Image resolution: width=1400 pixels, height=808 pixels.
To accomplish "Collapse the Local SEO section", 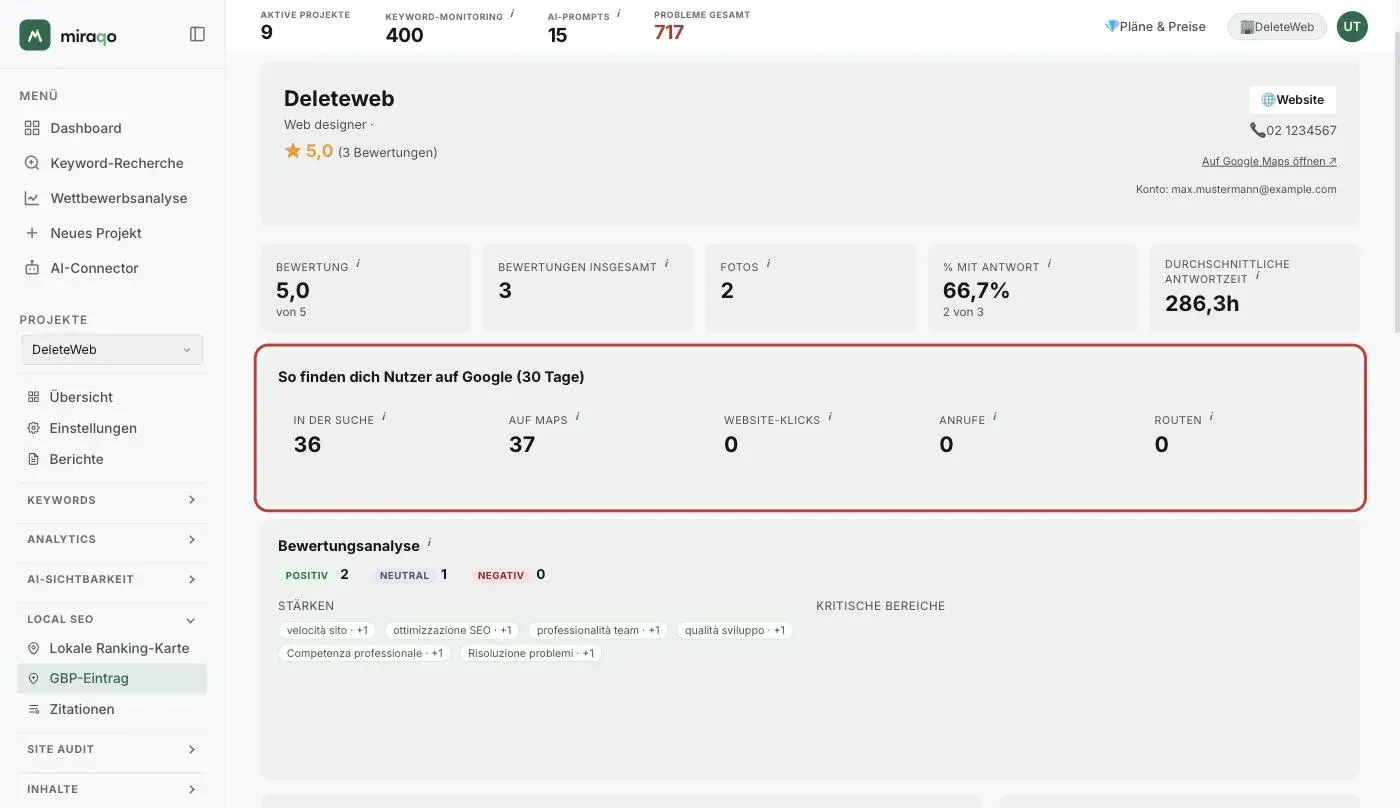I will point(113,619).
